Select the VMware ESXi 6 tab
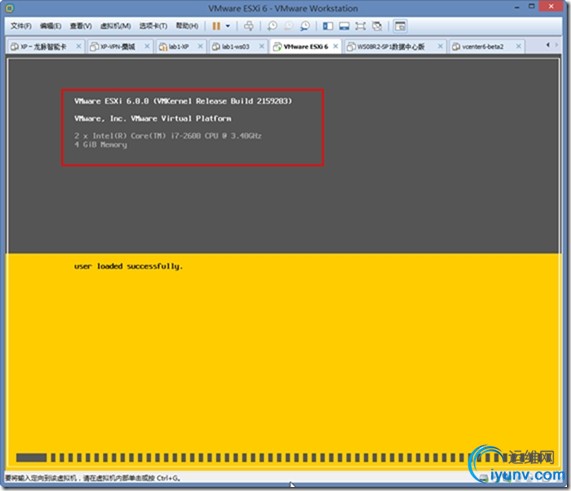This screenshot has height=491, width=571. [306, 47]
